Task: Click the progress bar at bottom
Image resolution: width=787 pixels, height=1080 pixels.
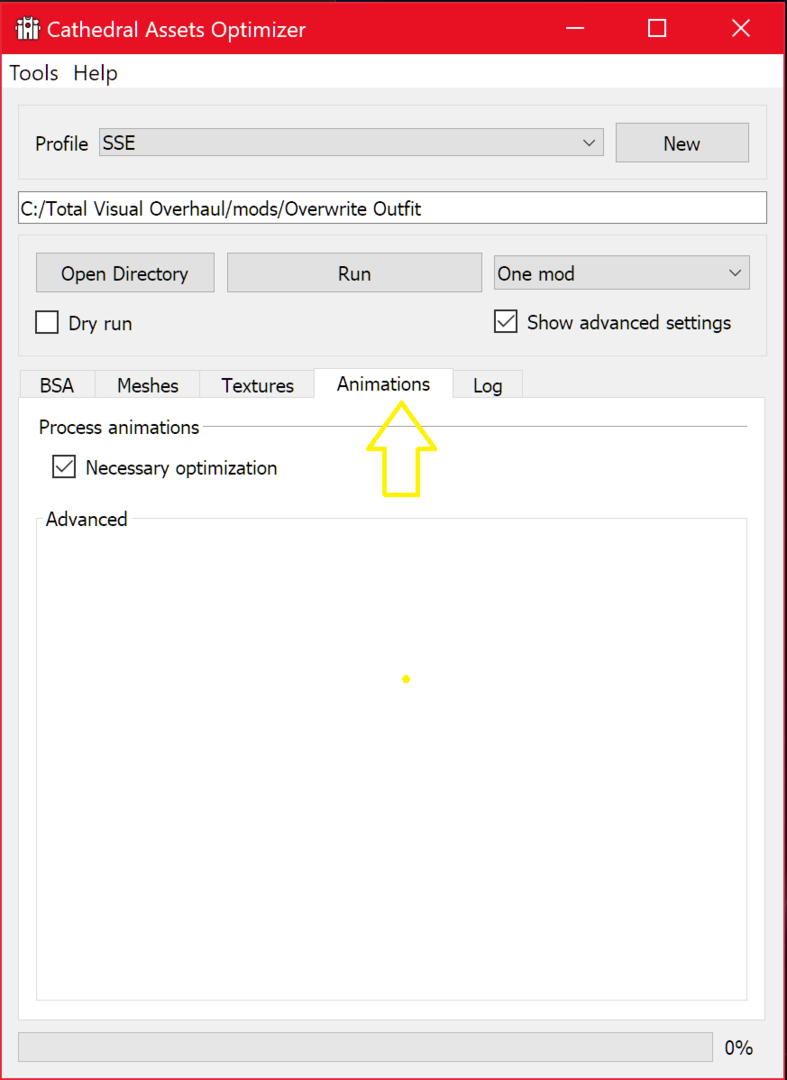Action: tap(365, 1047)
